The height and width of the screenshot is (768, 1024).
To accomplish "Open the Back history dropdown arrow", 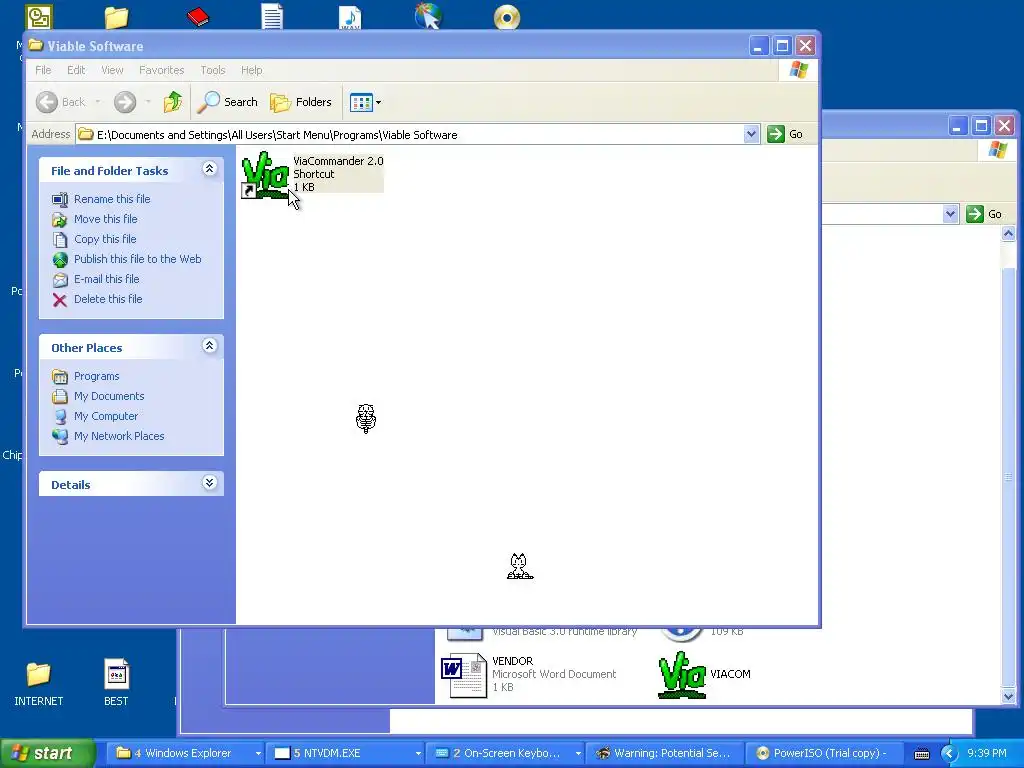I will (98, 102).
